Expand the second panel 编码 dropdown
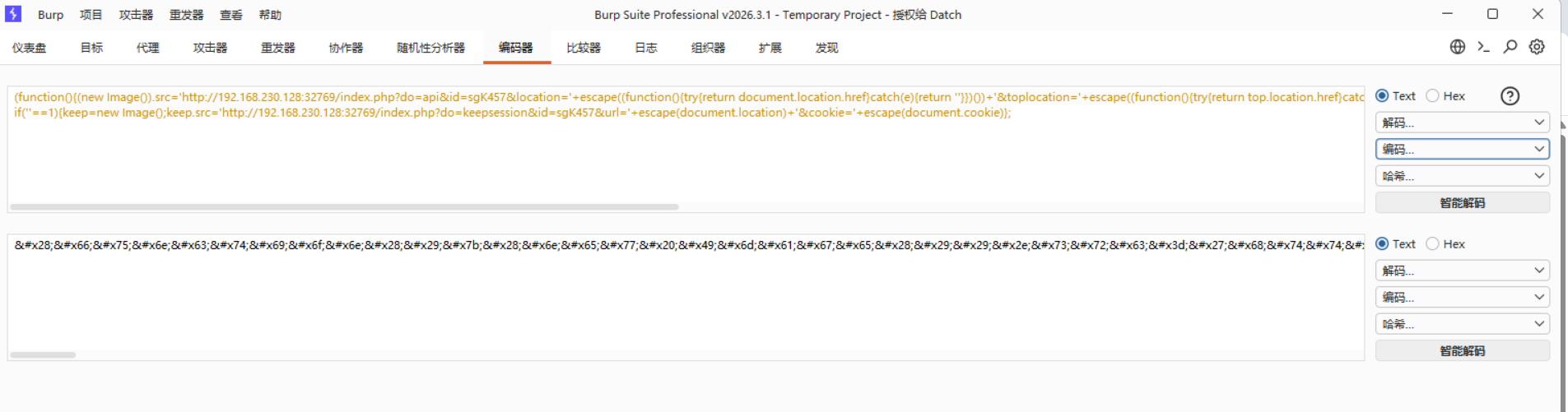 (1463, 297)
